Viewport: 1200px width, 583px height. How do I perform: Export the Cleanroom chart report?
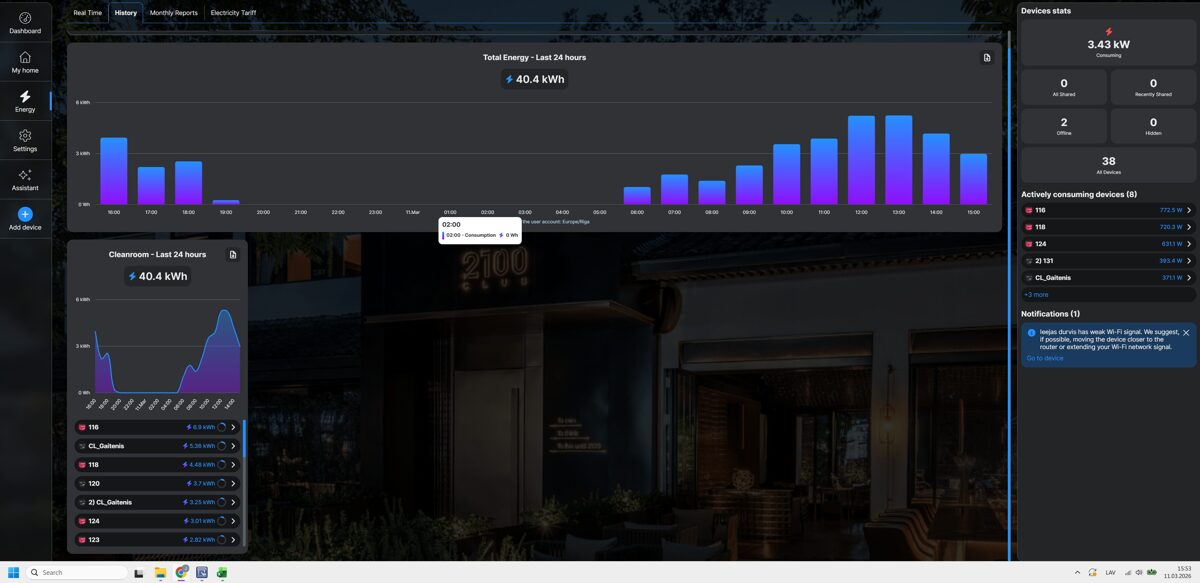233,255
